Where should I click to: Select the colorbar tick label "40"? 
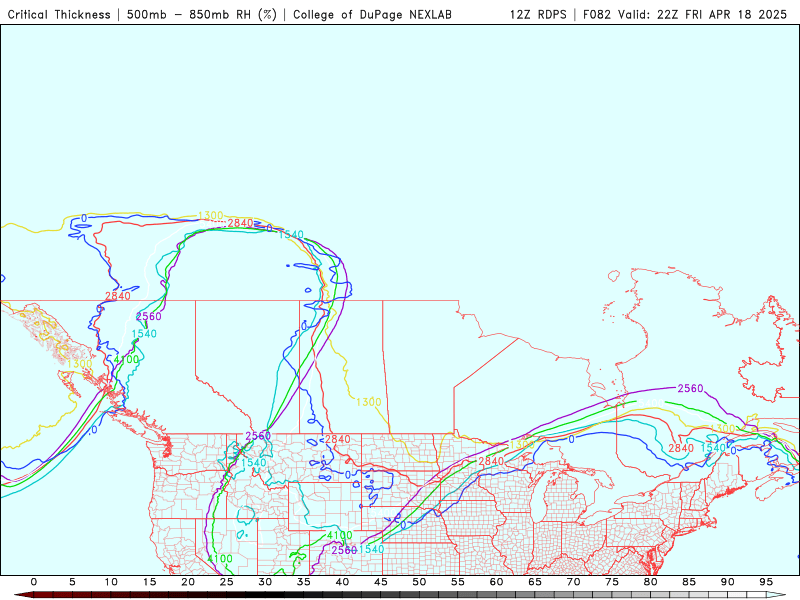[x=342, y=582]
